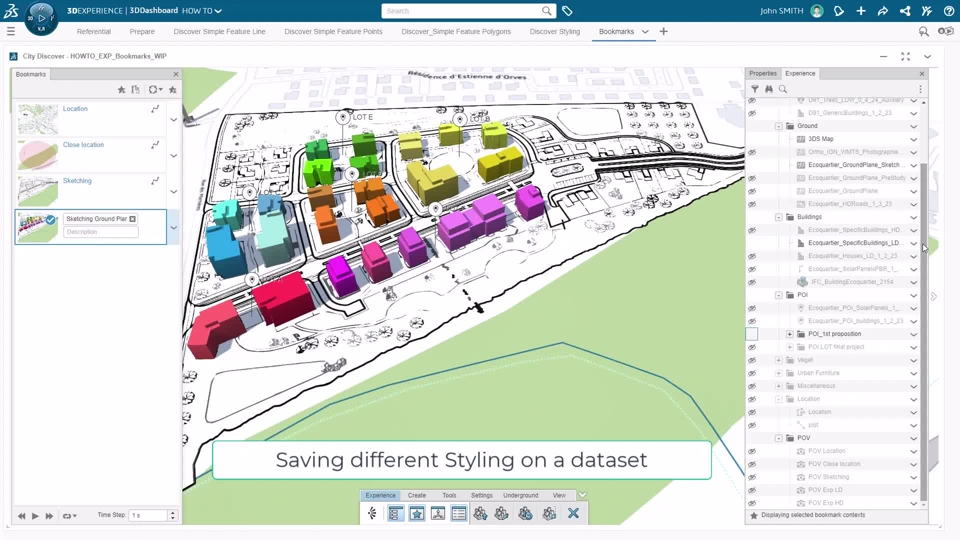Viewport: 960px width, 540px height.
Task: Click the blue X icon in the bottom toolbar
Action: (573, 513)
